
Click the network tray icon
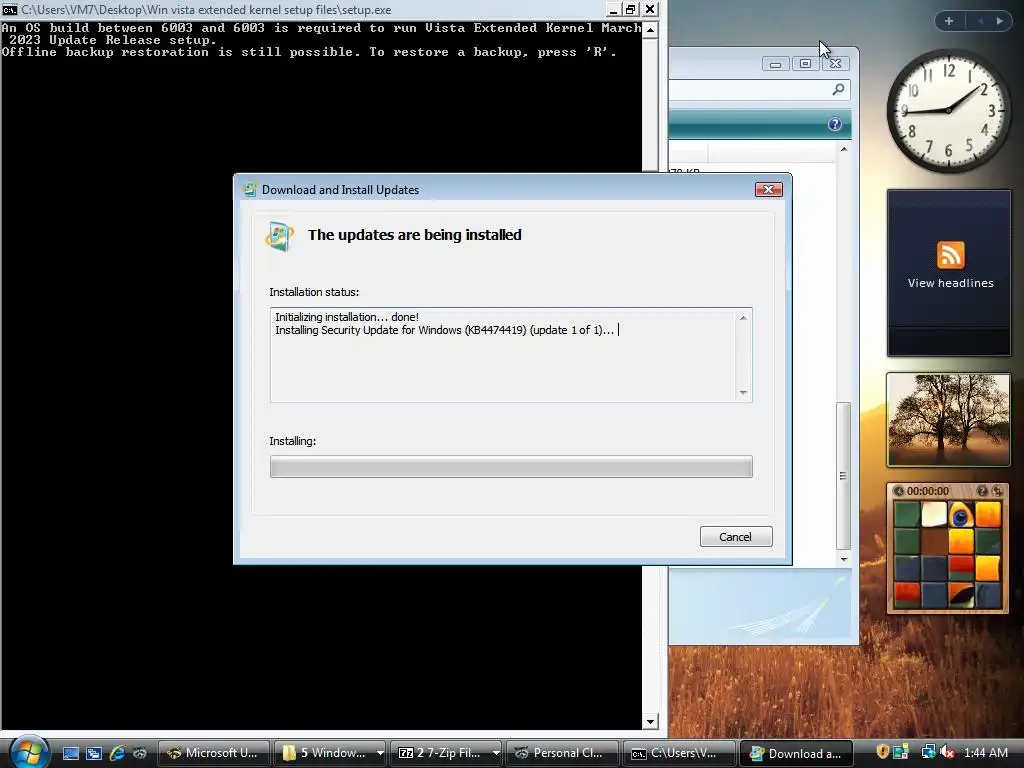point(927,752)
